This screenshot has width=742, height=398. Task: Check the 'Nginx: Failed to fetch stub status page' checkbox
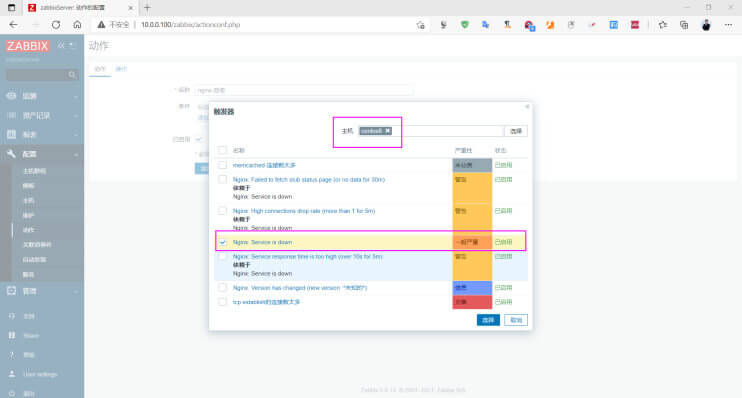(x=222, y=179)
